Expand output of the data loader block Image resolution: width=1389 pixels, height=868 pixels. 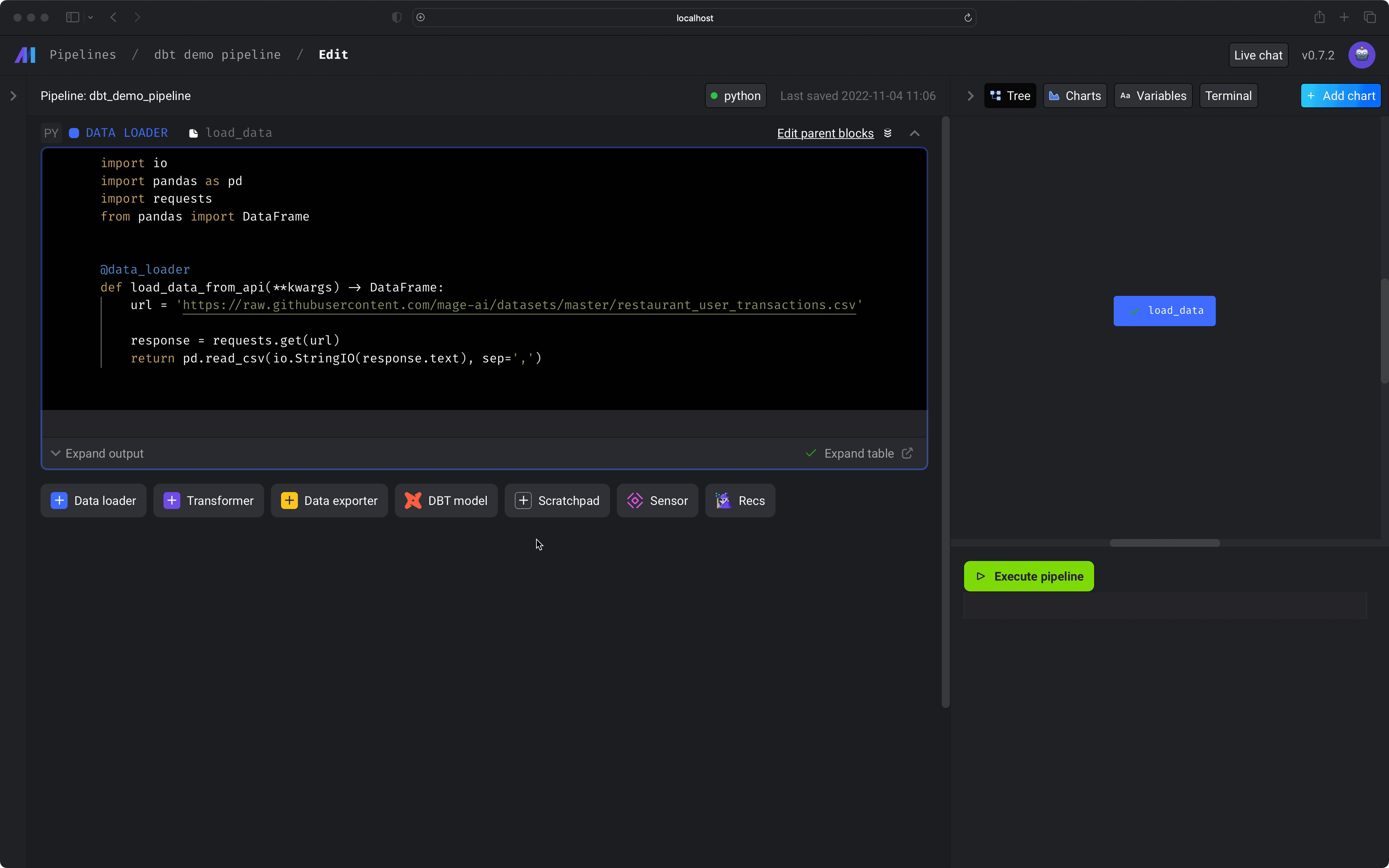pos(97,454)
